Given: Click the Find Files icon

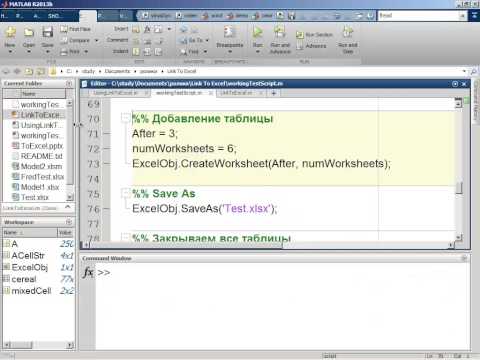Looking at the screenshot, I should click(64, 29).
